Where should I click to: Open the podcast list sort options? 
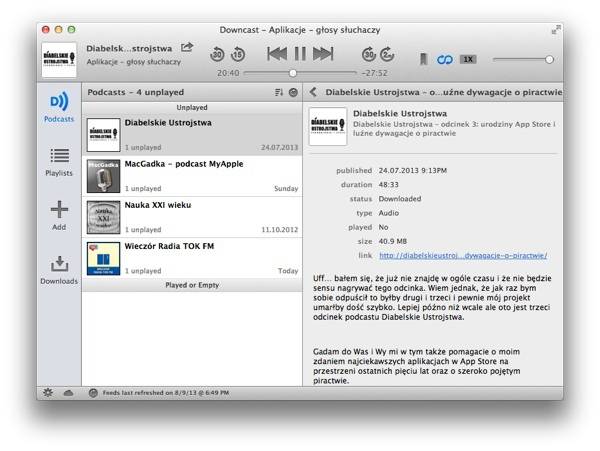click(279, 92)
